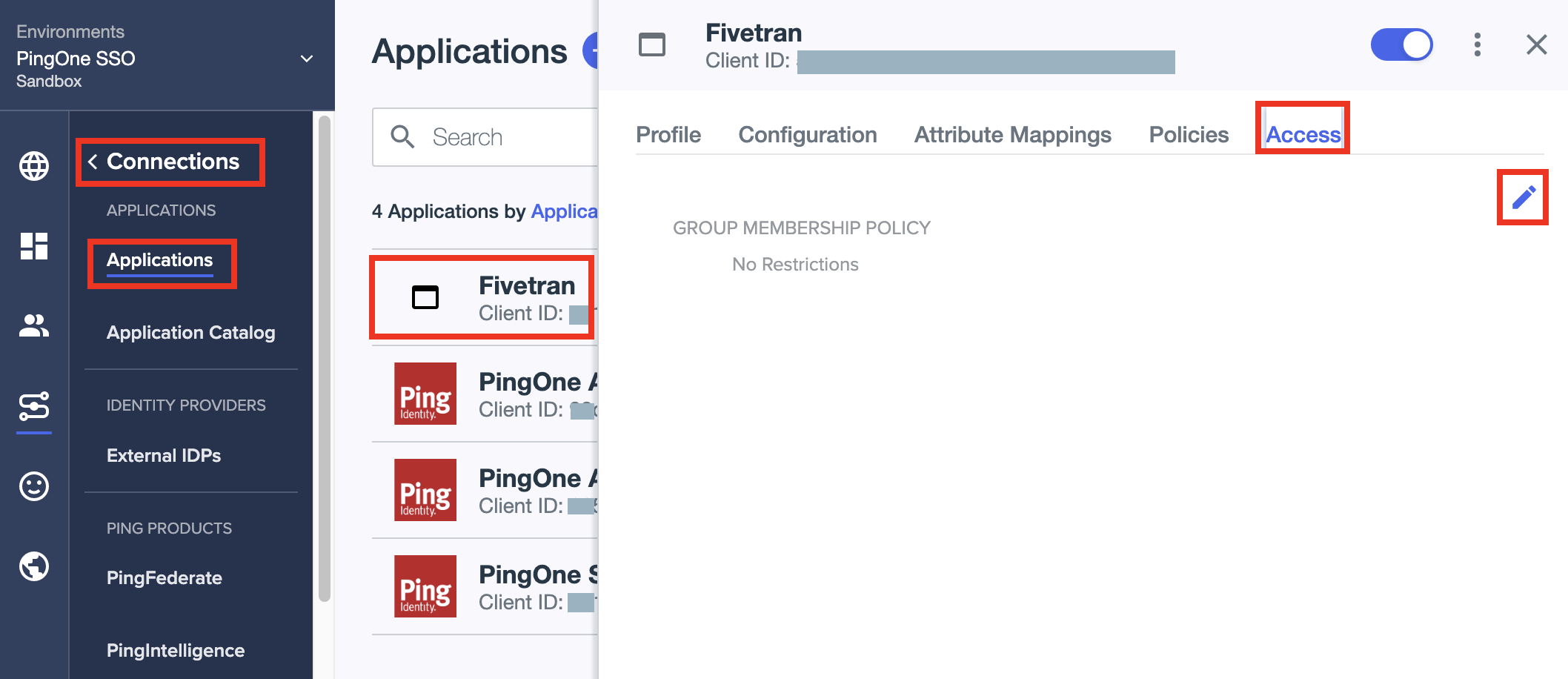The width and height of the screenshot is (1568, 679).
Task: Open Applications in the Connections menu
Action: click(x=160, y=260)
